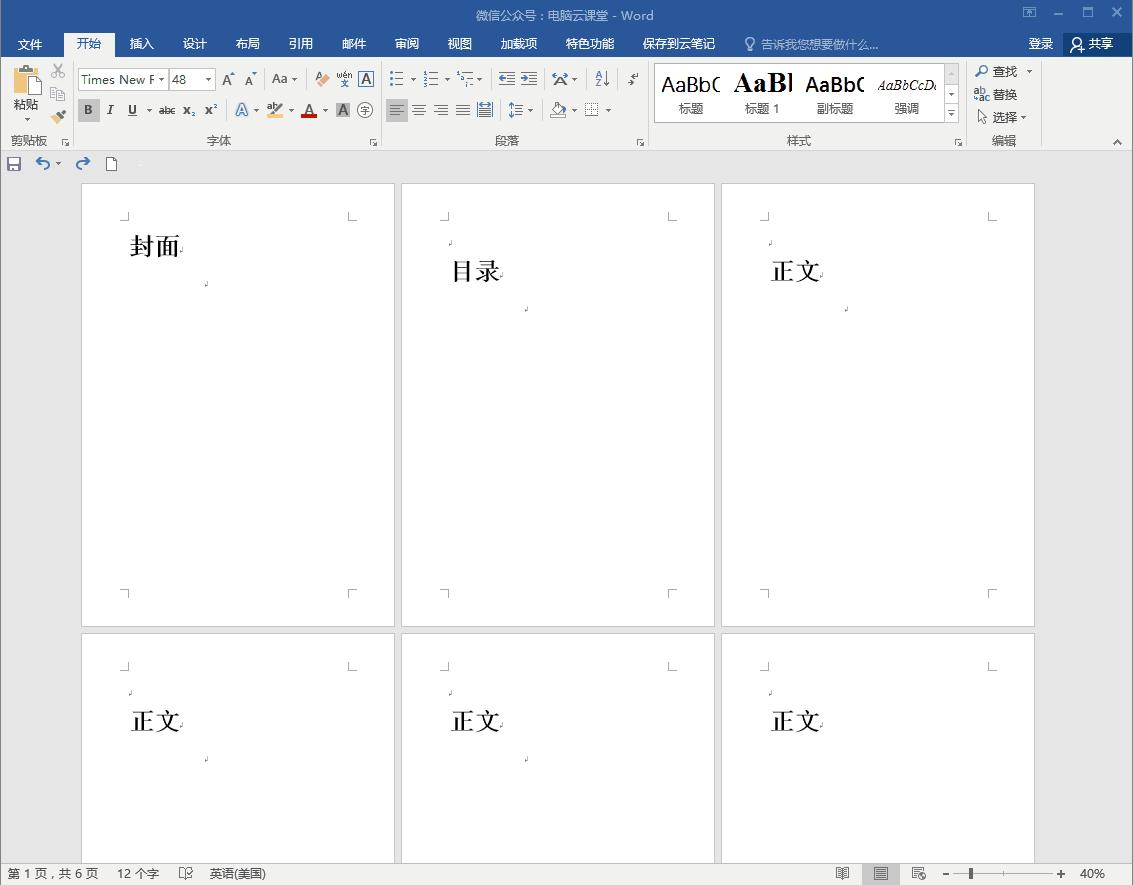Open spelling proofing status icon

(x=186, y=873)
